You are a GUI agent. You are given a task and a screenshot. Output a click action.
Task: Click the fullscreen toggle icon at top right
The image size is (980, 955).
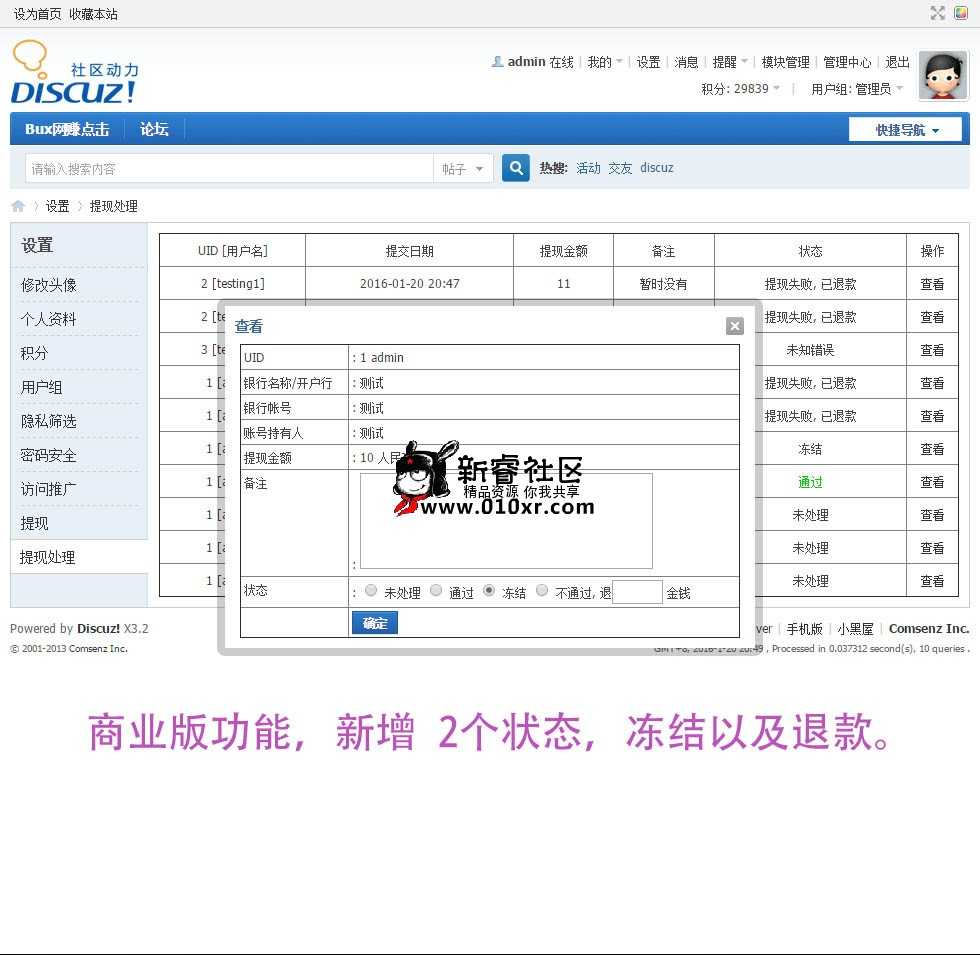[x=937, y=13]
